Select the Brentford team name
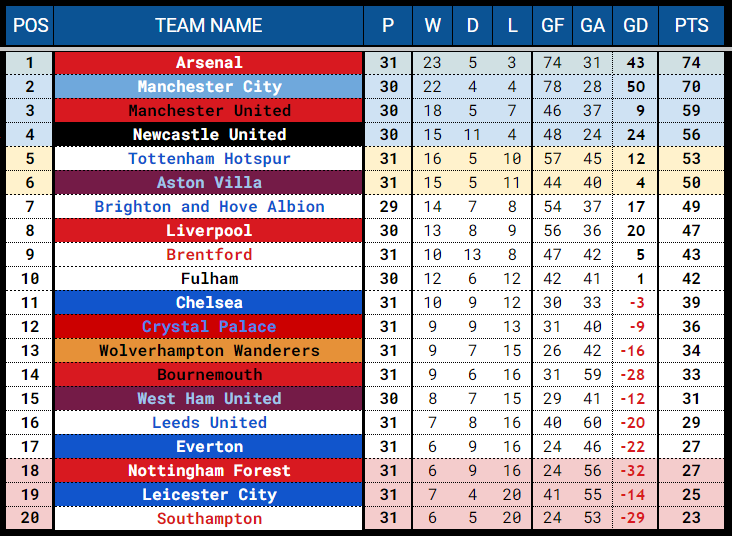This screenshot has width=732, height=536. tap(209, 255)
